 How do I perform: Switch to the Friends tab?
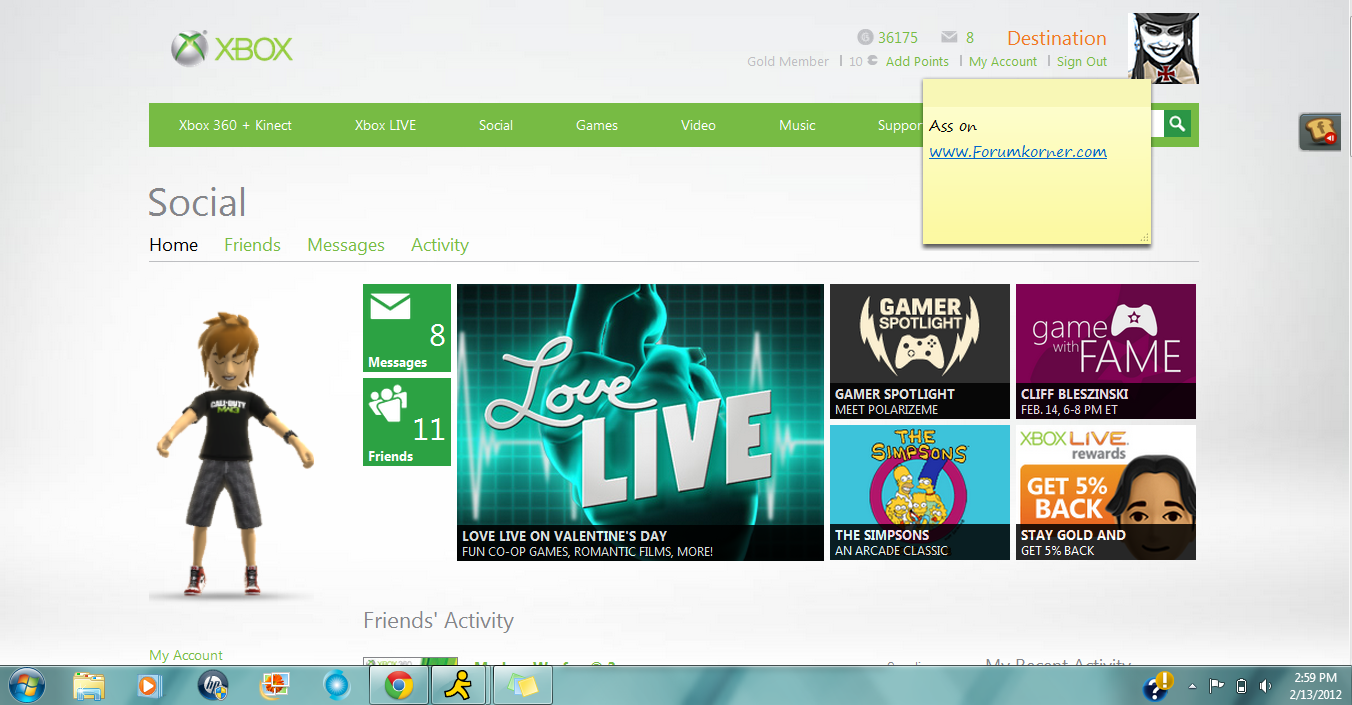point(252,245)
